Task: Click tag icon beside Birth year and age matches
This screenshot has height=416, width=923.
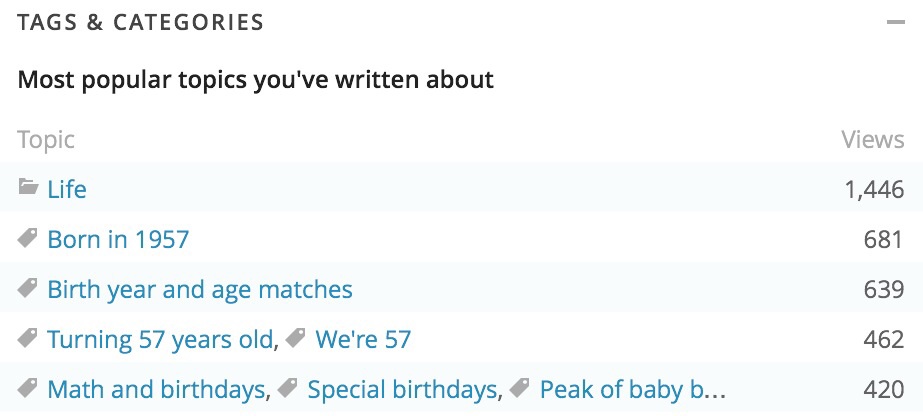Action: 28,290
